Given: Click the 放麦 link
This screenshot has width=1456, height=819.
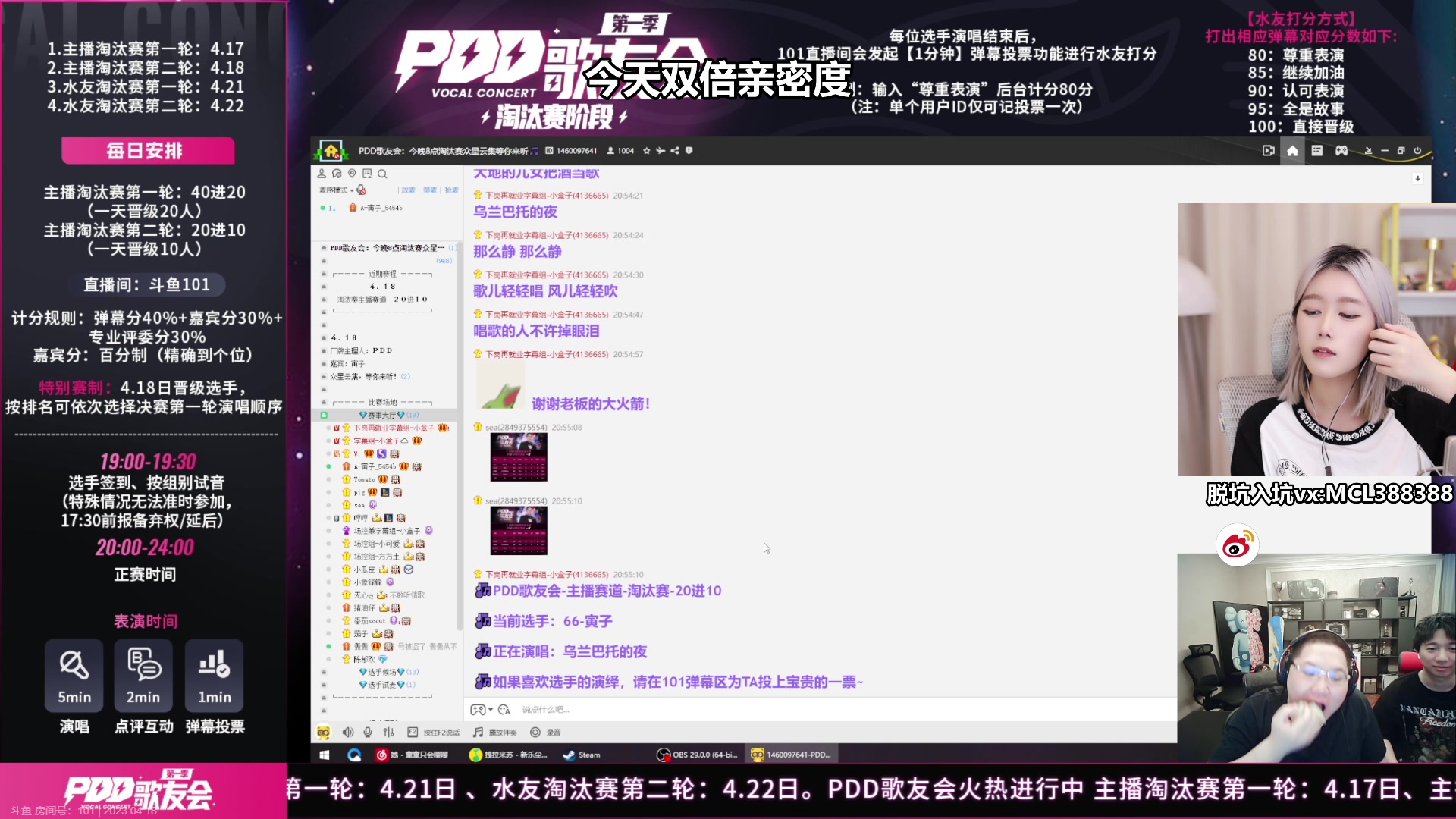Looking at the screenshot, I should click(x=409, y=190).
